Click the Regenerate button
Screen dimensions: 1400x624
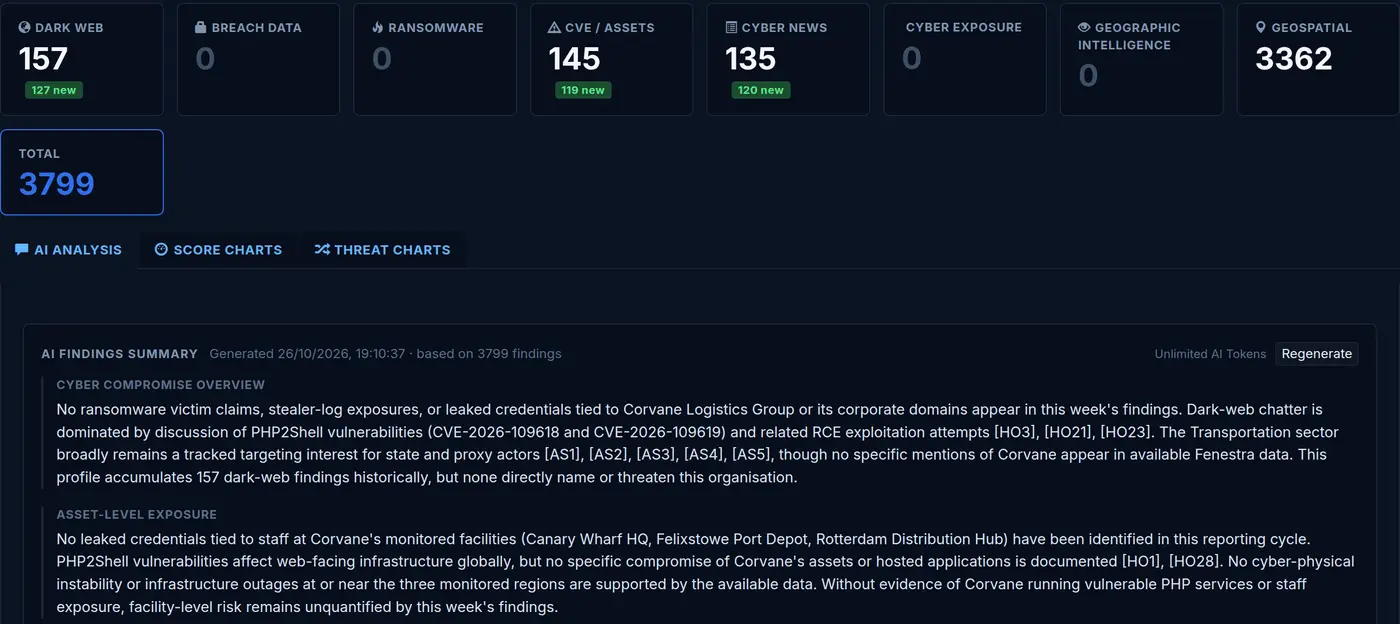(x=1317, y=354)
